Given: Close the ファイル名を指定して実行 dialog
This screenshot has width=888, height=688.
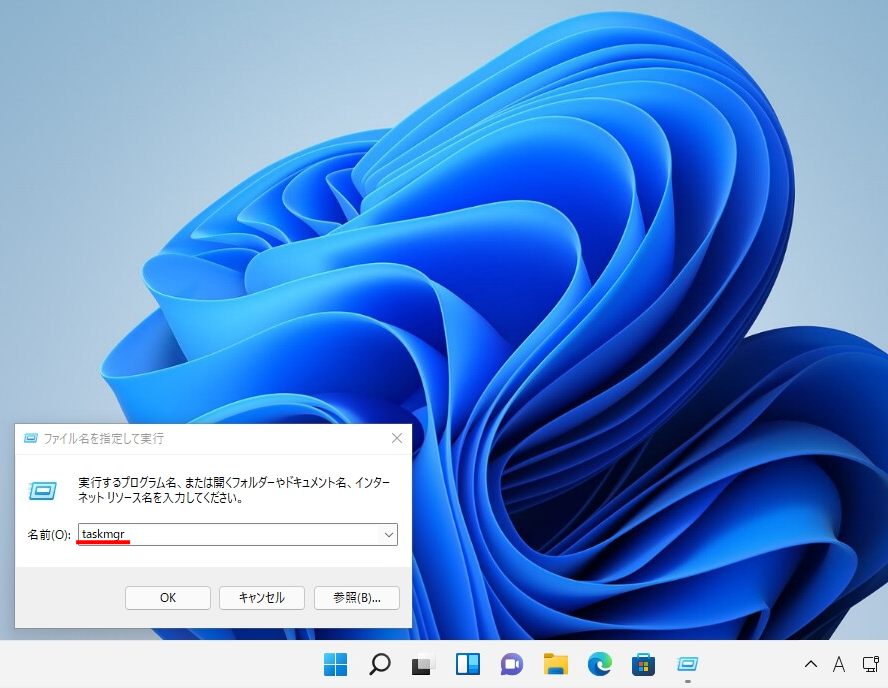Looking at the screenshot, I should pyautogui.click(x=397, y=438).
